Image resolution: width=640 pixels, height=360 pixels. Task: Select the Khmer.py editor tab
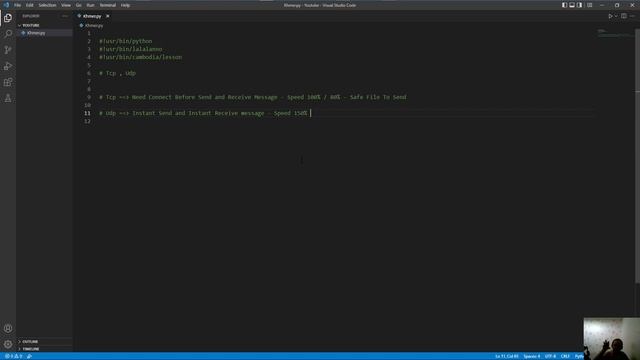point(92,16)
